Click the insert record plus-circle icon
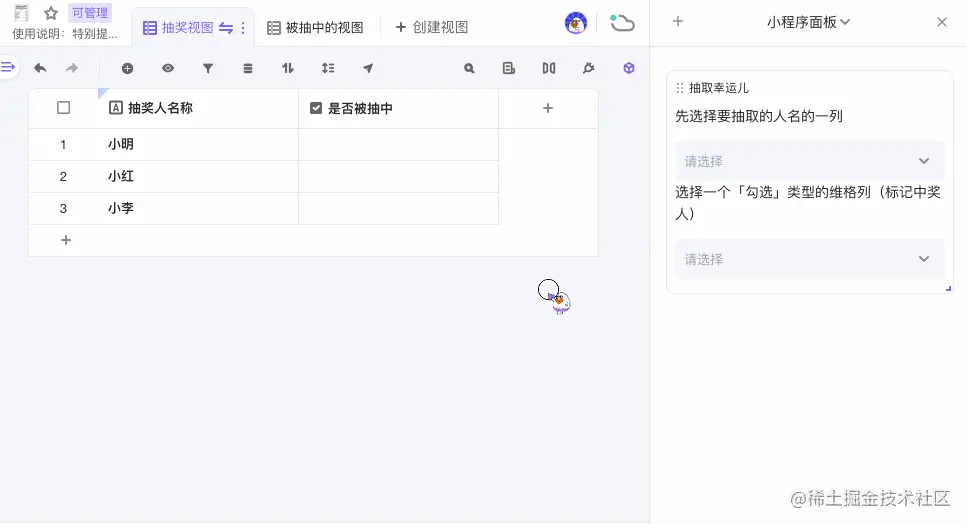This screenshot has height=524, width=967. 128,68
